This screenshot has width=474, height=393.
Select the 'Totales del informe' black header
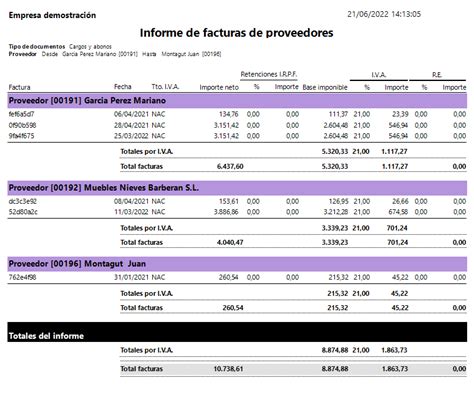coord(237,332)
